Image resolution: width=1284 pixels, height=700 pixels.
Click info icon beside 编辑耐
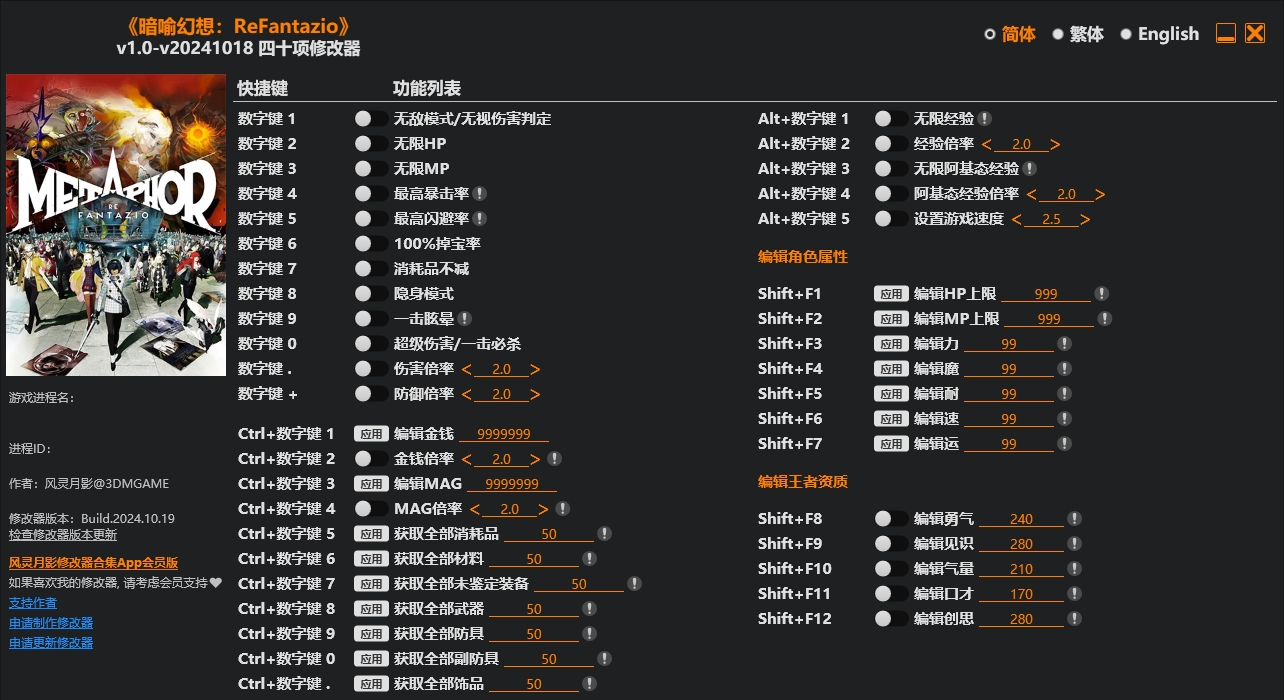[x=1064, y=394]
